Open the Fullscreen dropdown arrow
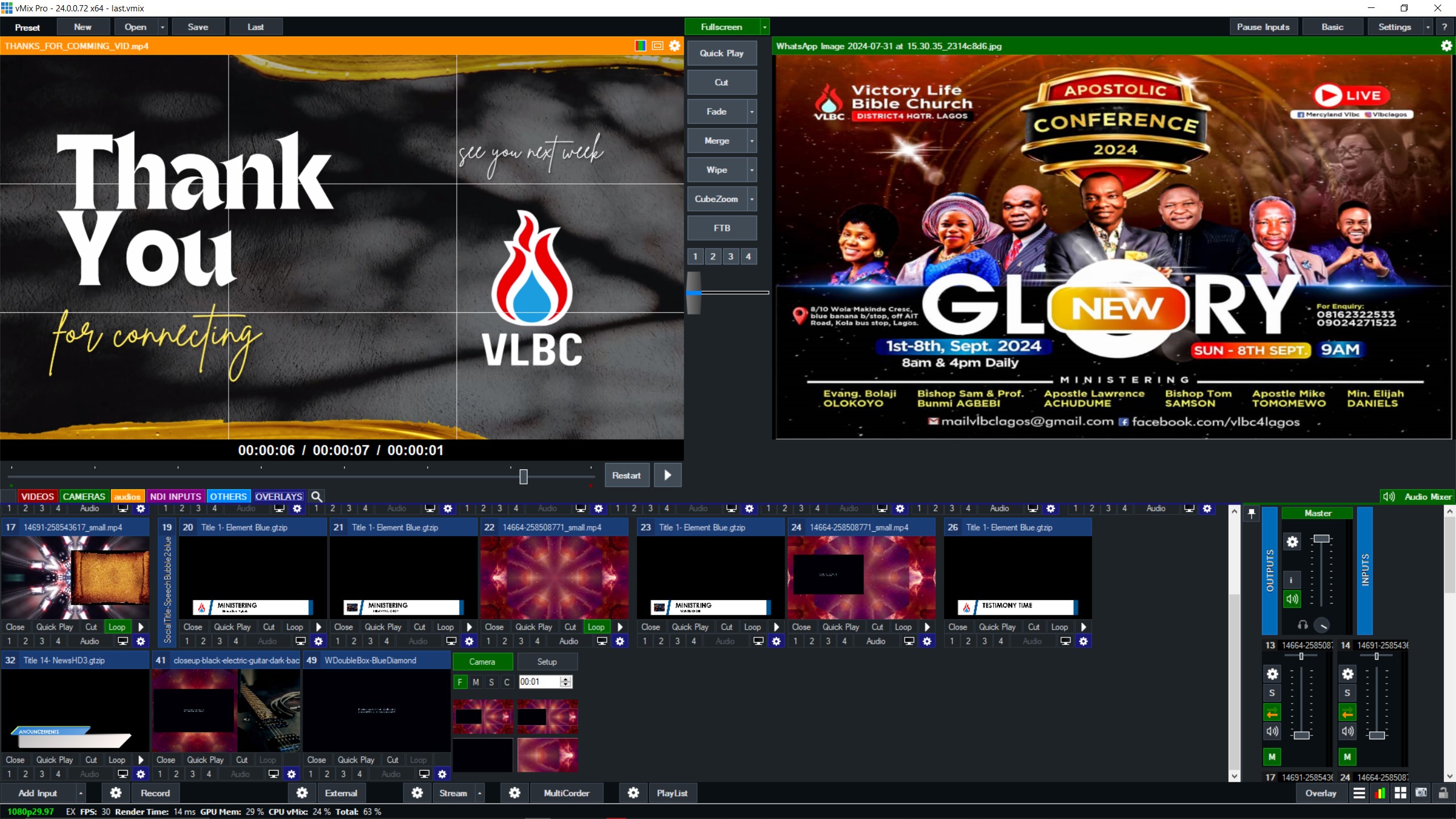 [764, 27]
